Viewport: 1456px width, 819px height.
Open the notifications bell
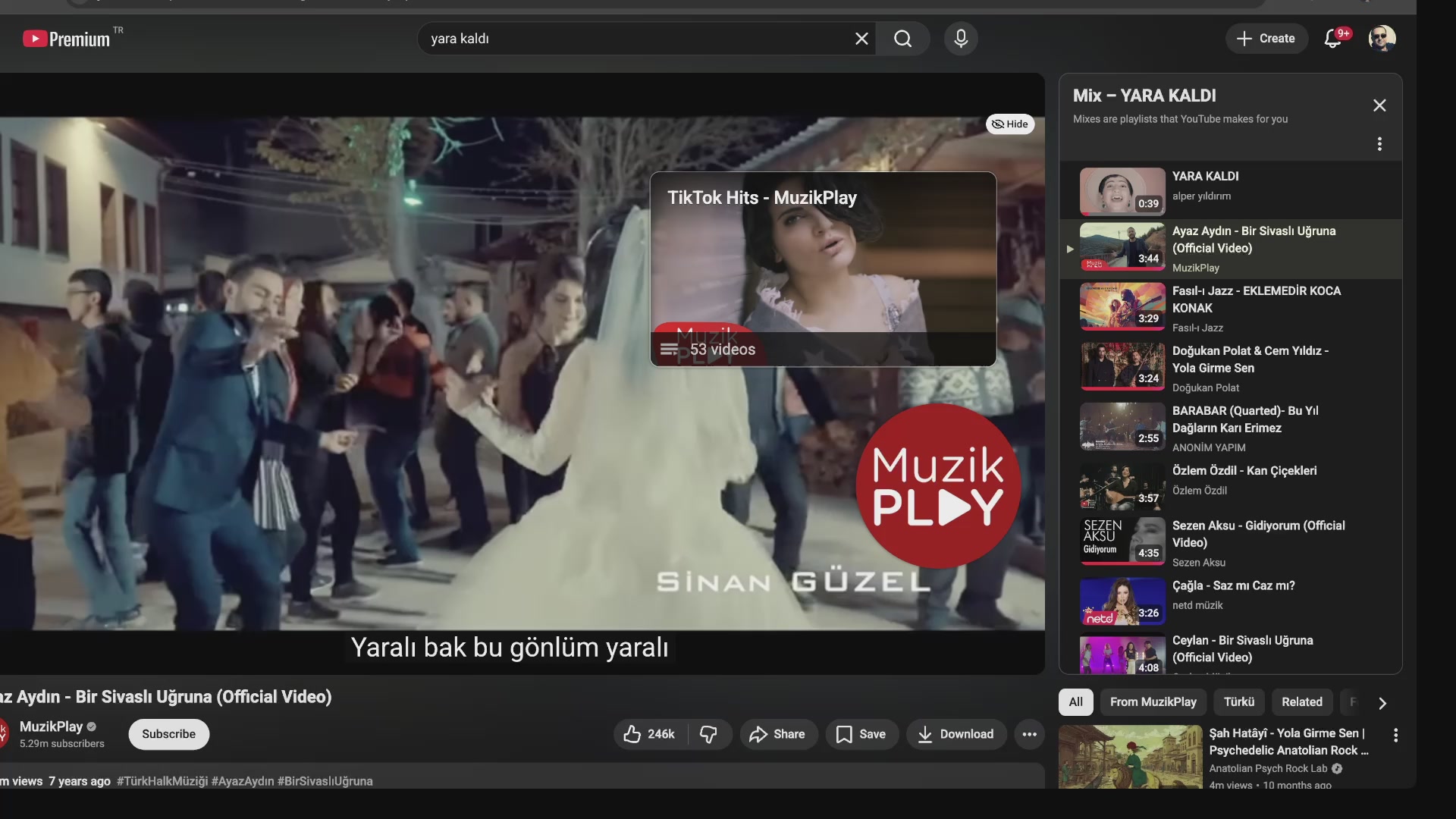tap(1333, 39)
